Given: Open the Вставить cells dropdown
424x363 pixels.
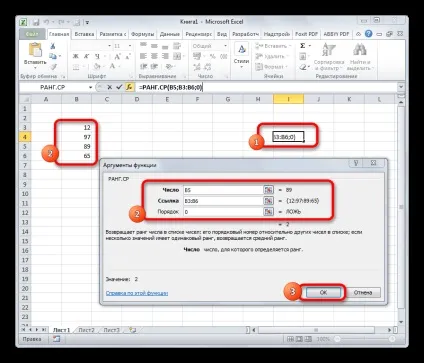Looking at the screenshot, I should point(273,46).
